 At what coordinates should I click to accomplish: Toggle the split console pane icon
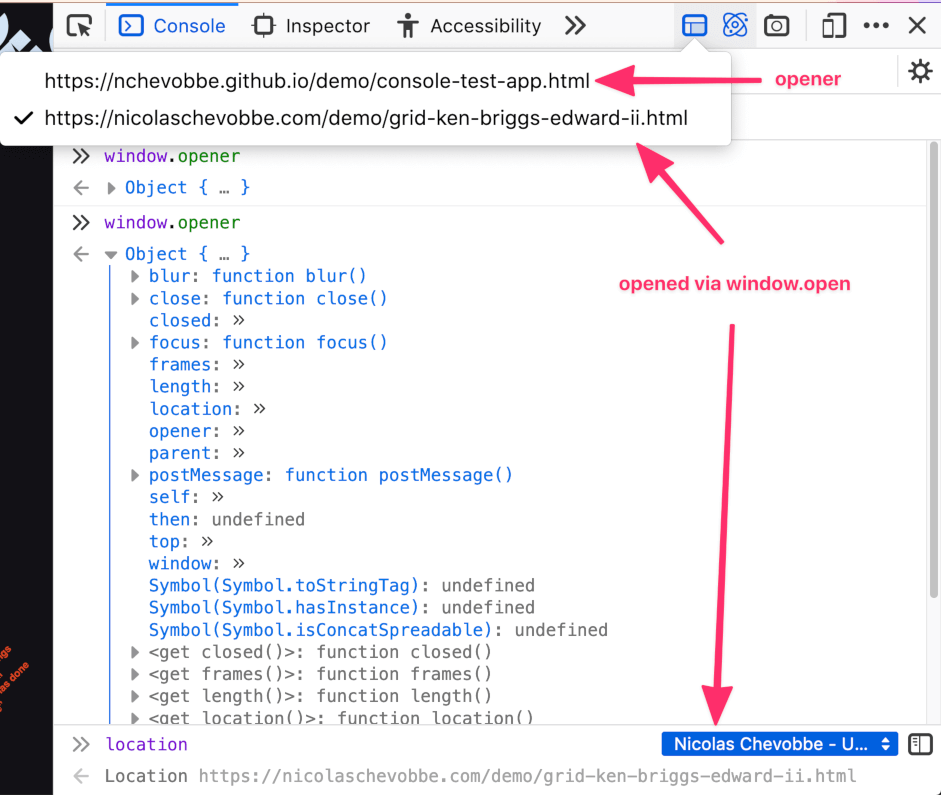point(694,25)
